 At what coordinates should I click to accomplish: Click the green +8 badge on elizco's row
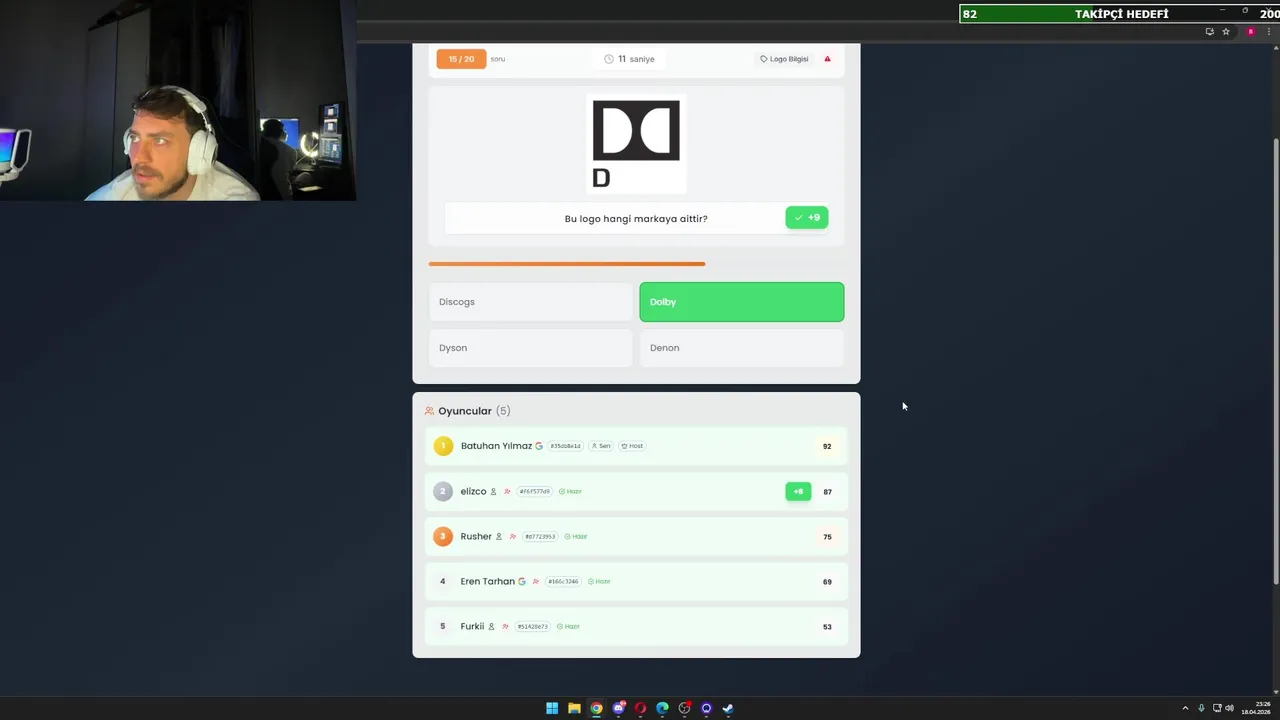[x=798, y=491]
